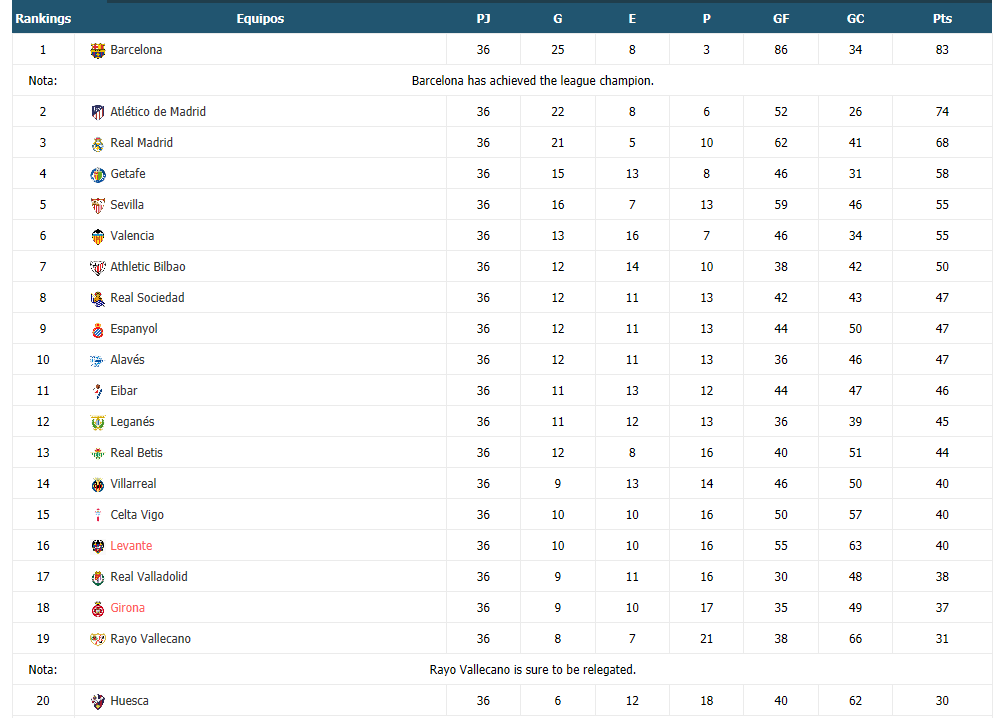Click the Sevilla crest icon
Image resolution: width=1000 pixels, height=718 pixels.
pyautogui.click(x=98, y=205)
